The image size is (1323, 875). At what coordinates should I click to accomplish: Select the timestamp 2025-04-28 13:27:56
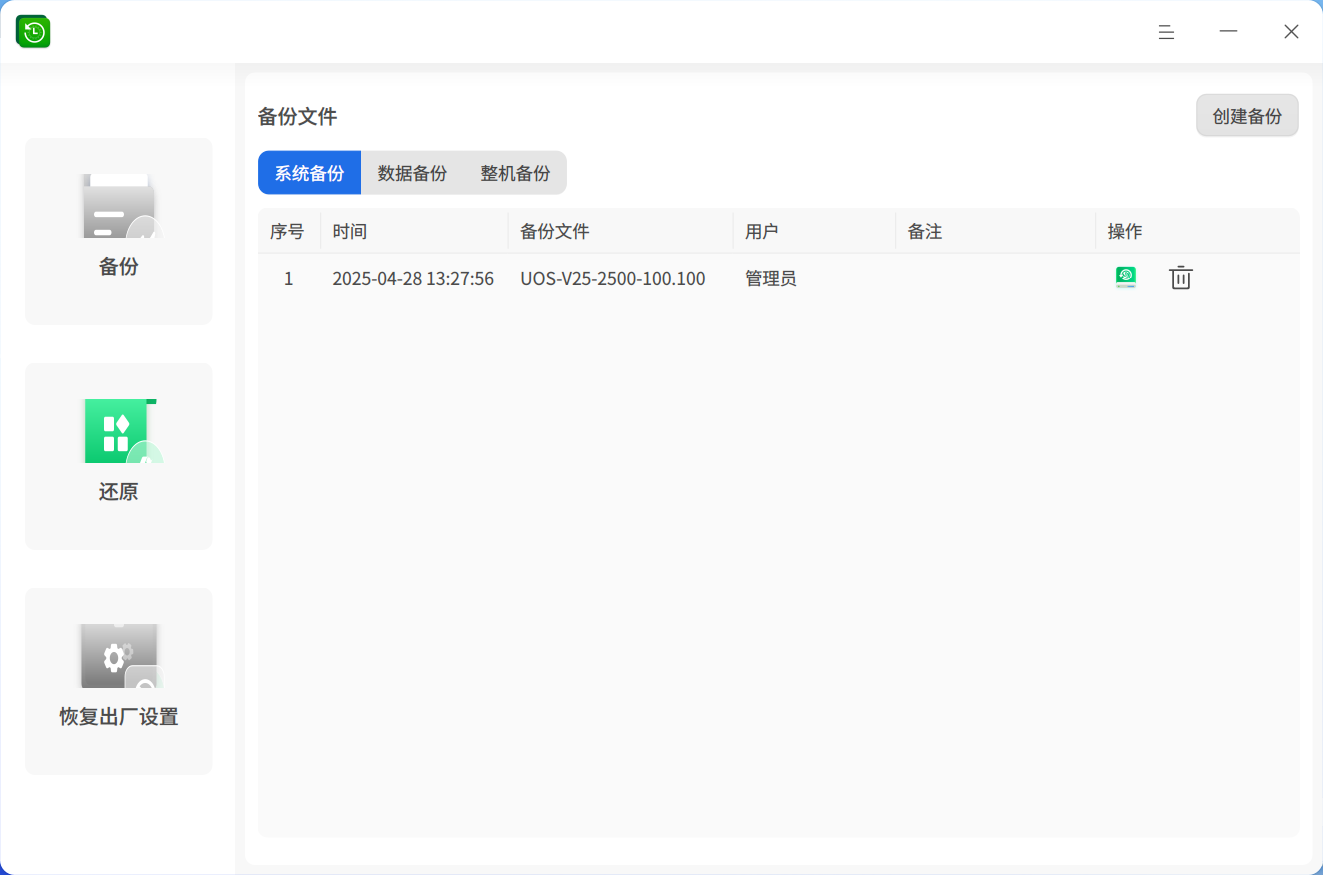(x=413, y=279)
